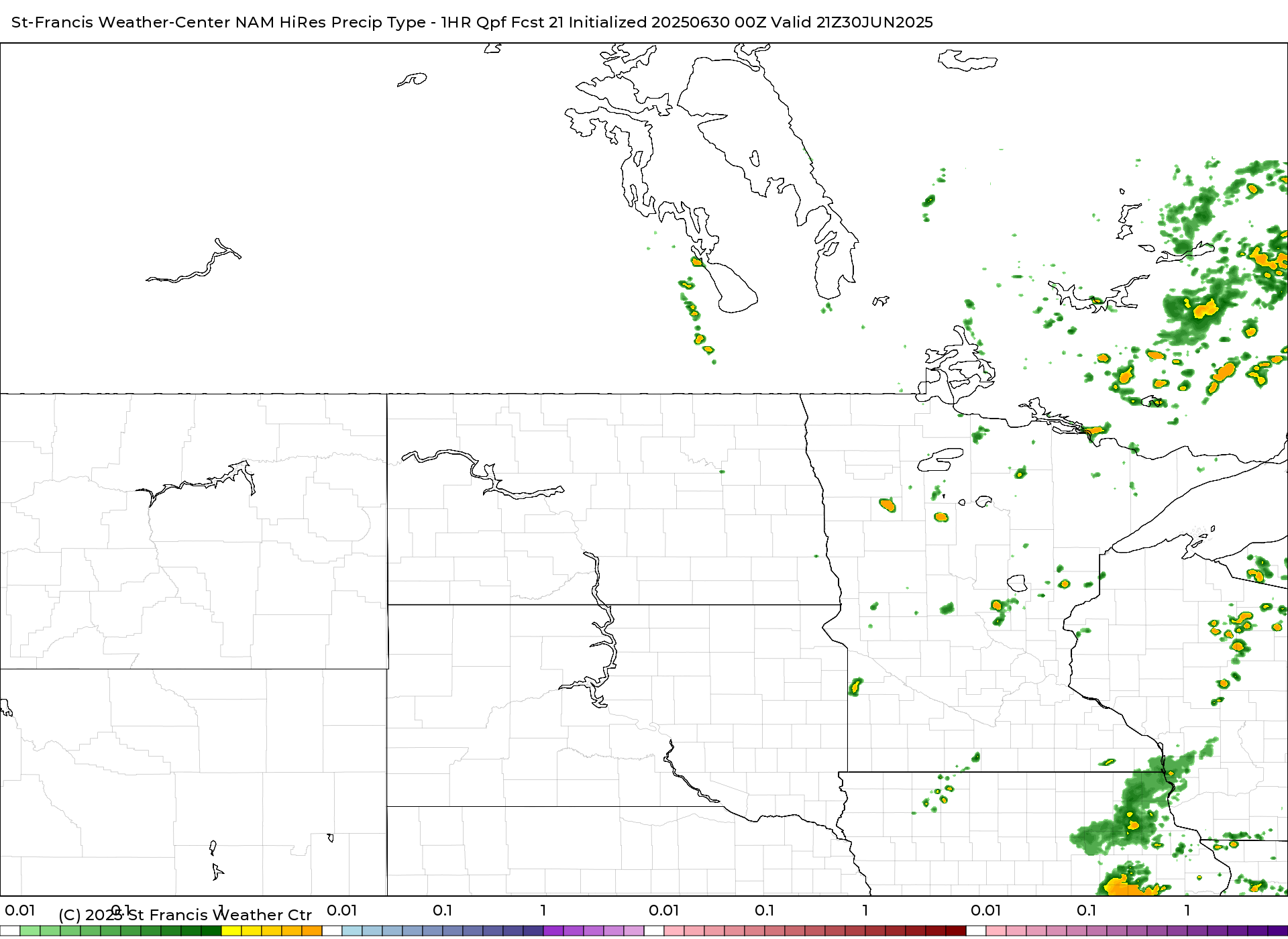
Task: Click the "(C) 2025 St Francis Weather Ctr" copyright text
Action: 185,915
